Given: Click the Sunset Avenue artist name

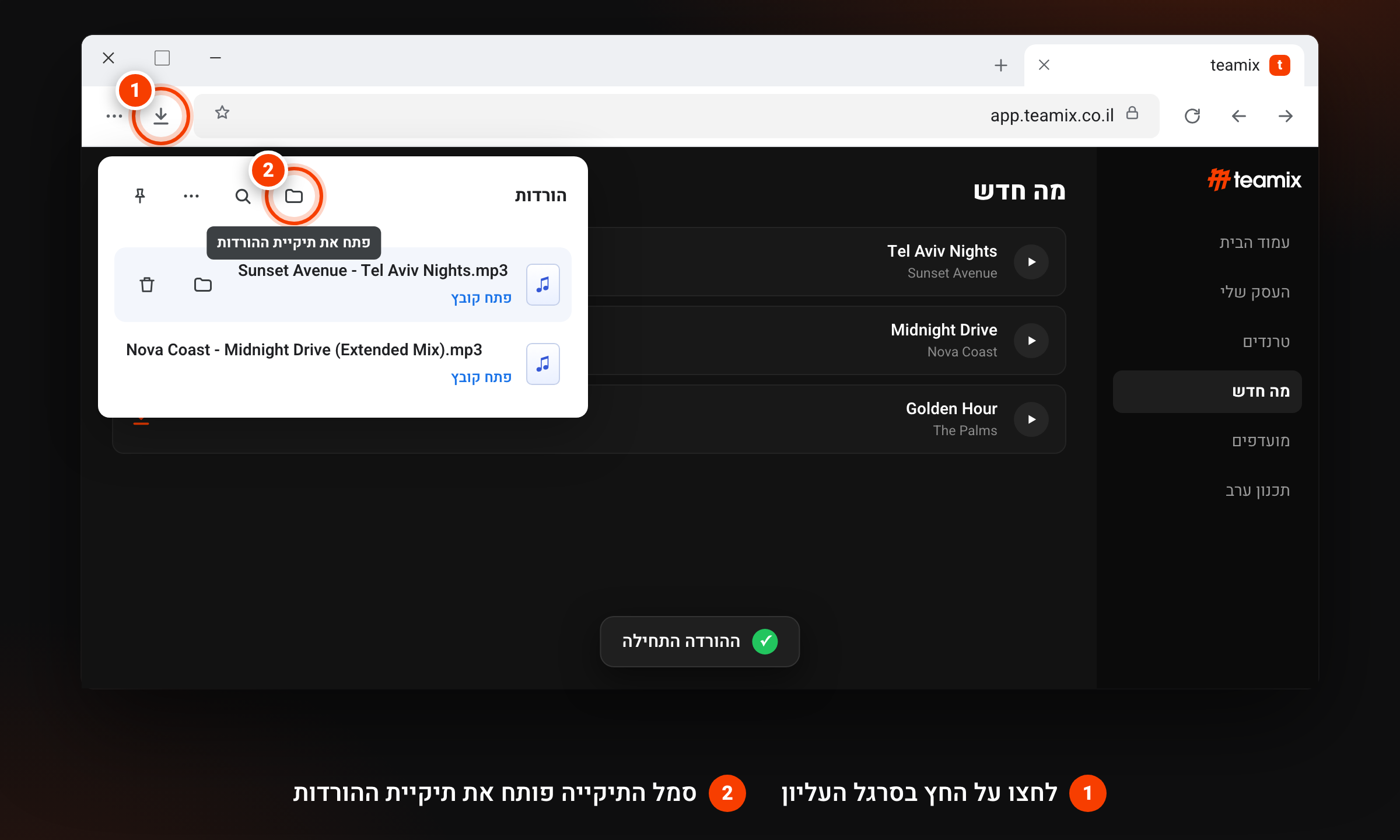Looking at the screenshot, I should pos(952,273).
